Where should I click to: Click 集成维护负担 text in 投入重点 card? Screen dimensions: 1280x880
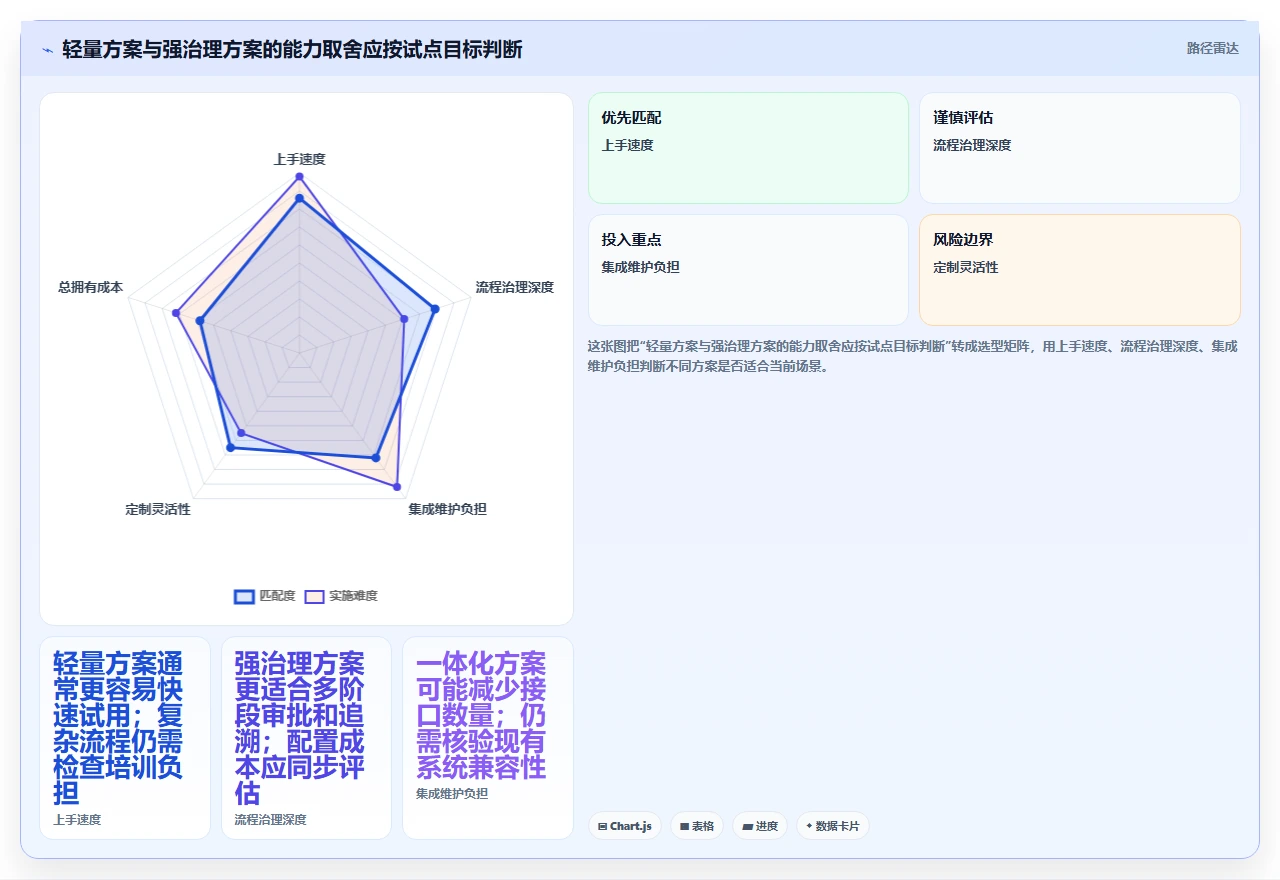click(640, 267)
